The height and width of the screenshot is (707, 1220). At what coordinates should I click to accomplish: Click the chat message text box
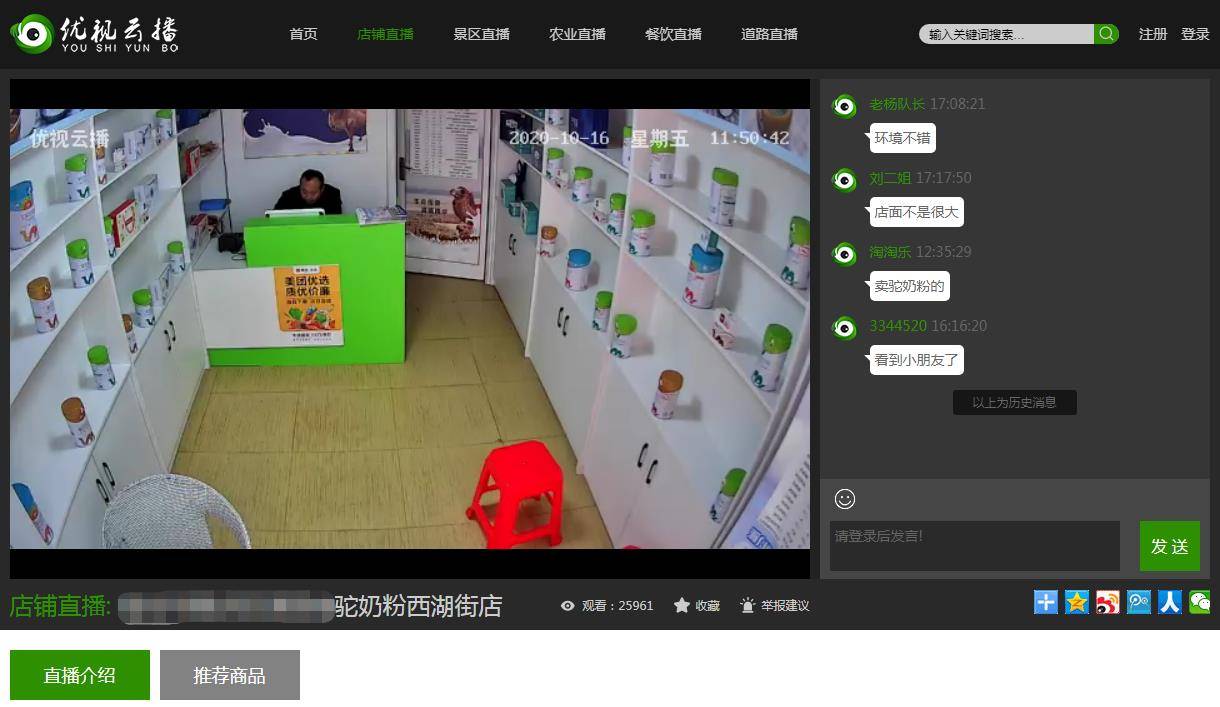pos(974,546)
